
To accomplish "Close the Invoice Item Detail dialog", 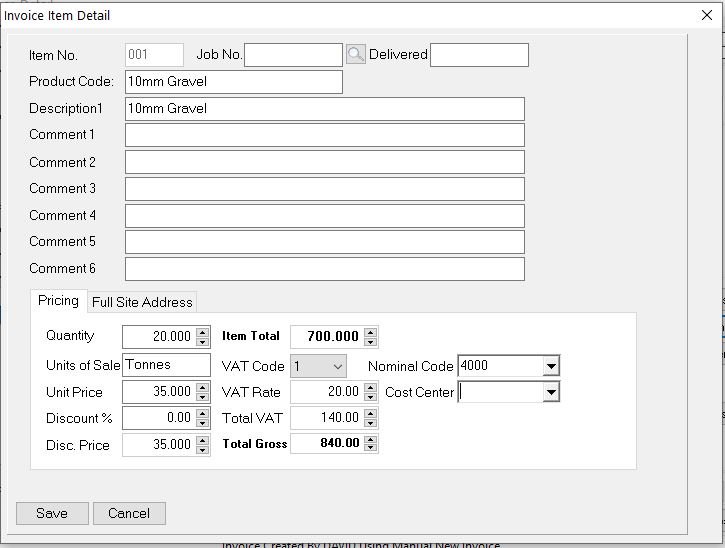I will pyautogui.click(x=707, y=15).
